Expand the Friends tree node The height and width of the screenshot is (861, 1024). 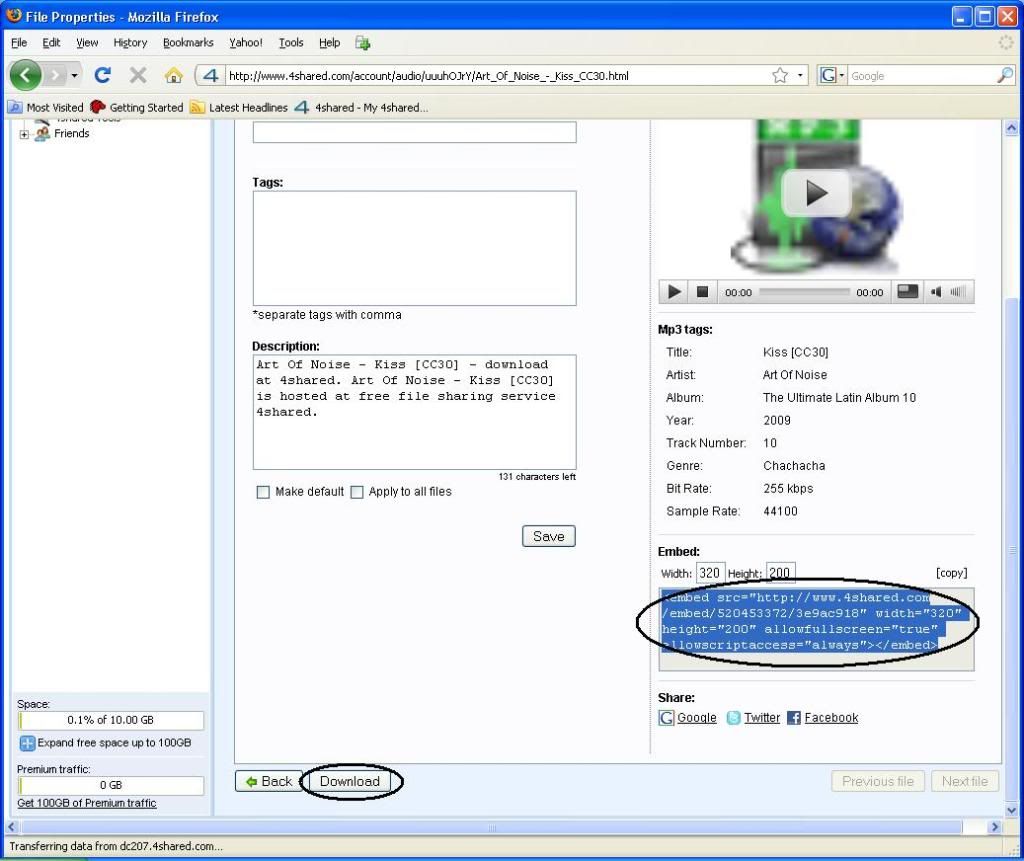tap(24, 135)
